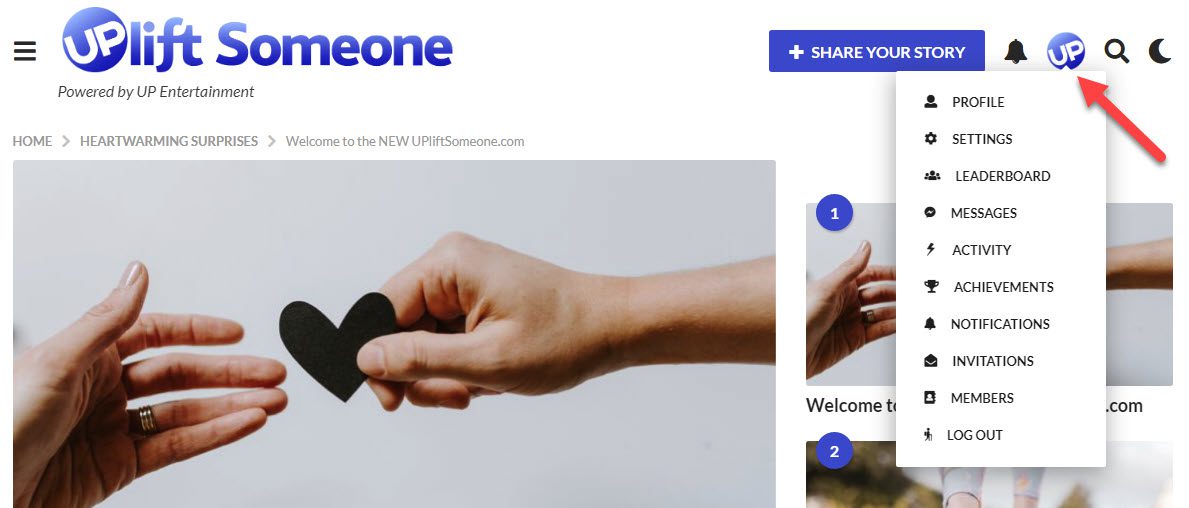
Task: Select Notifications in the dropdown menu
Action: pyautogui.click(x=1000, y=324)
